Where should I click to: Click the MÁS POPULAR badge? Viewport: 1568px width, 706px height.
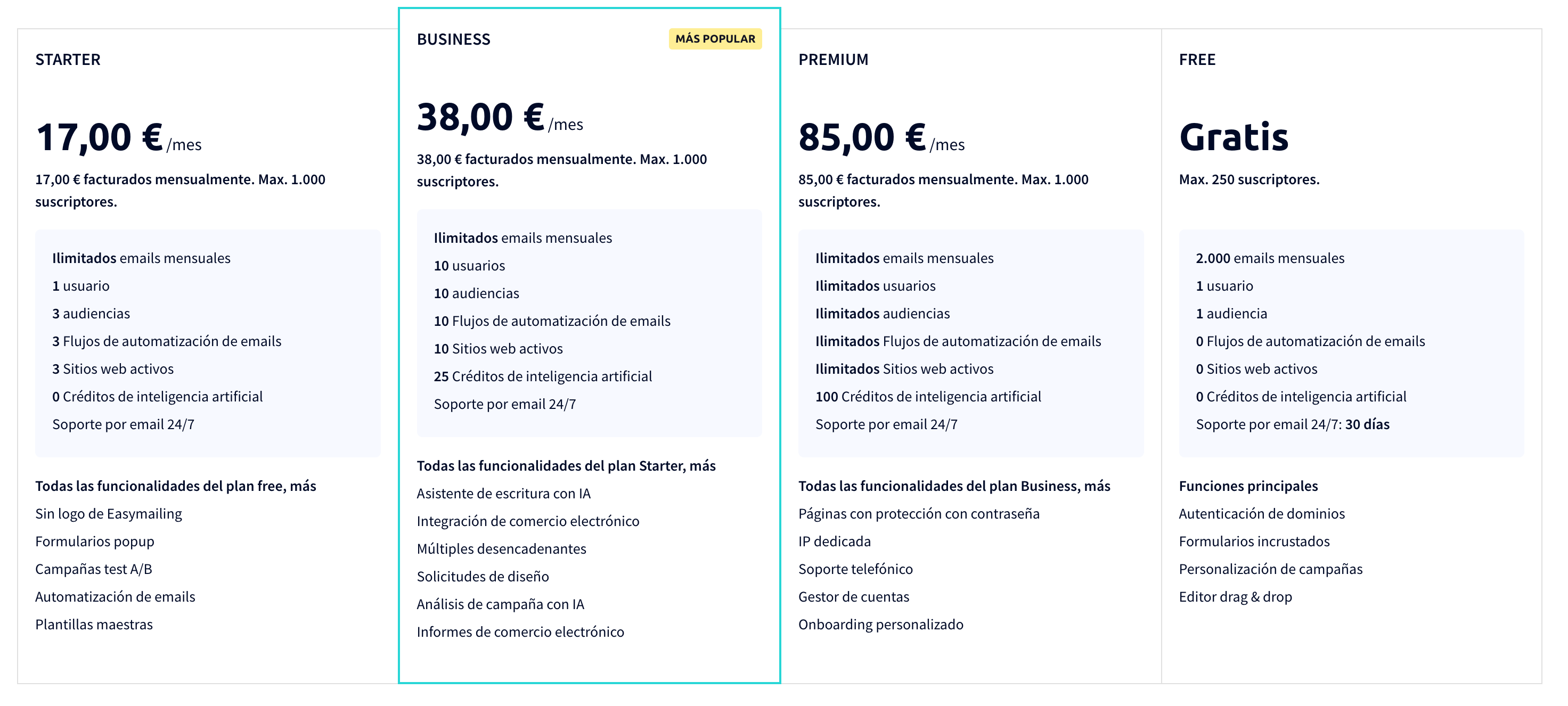(x=715, y=39)
